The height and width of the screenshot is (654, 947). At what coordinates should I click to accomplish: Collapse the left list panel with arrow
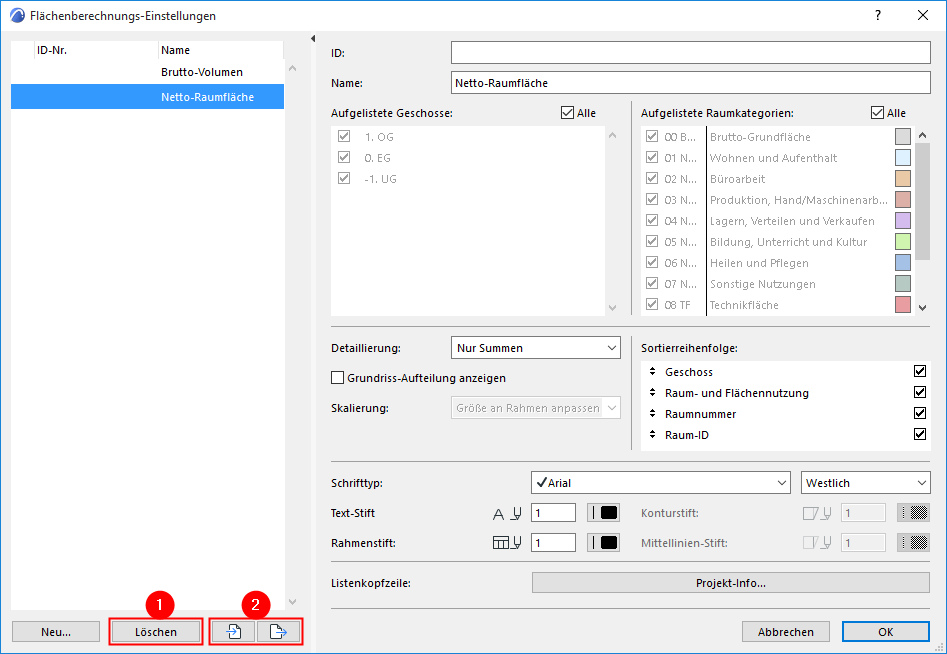point(313,39)
